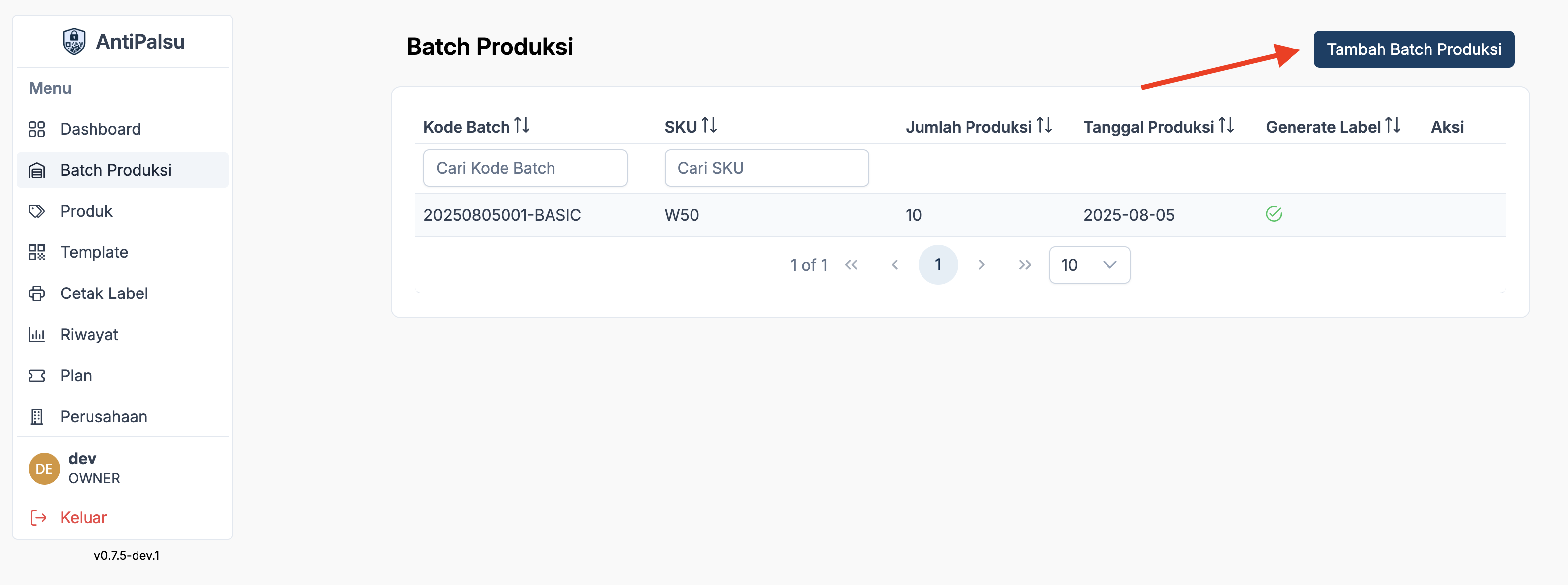The height and width of the screenshot is (585, 1568).
Task: Open the rows-per-page dropdown
Action: point(1089,265)
